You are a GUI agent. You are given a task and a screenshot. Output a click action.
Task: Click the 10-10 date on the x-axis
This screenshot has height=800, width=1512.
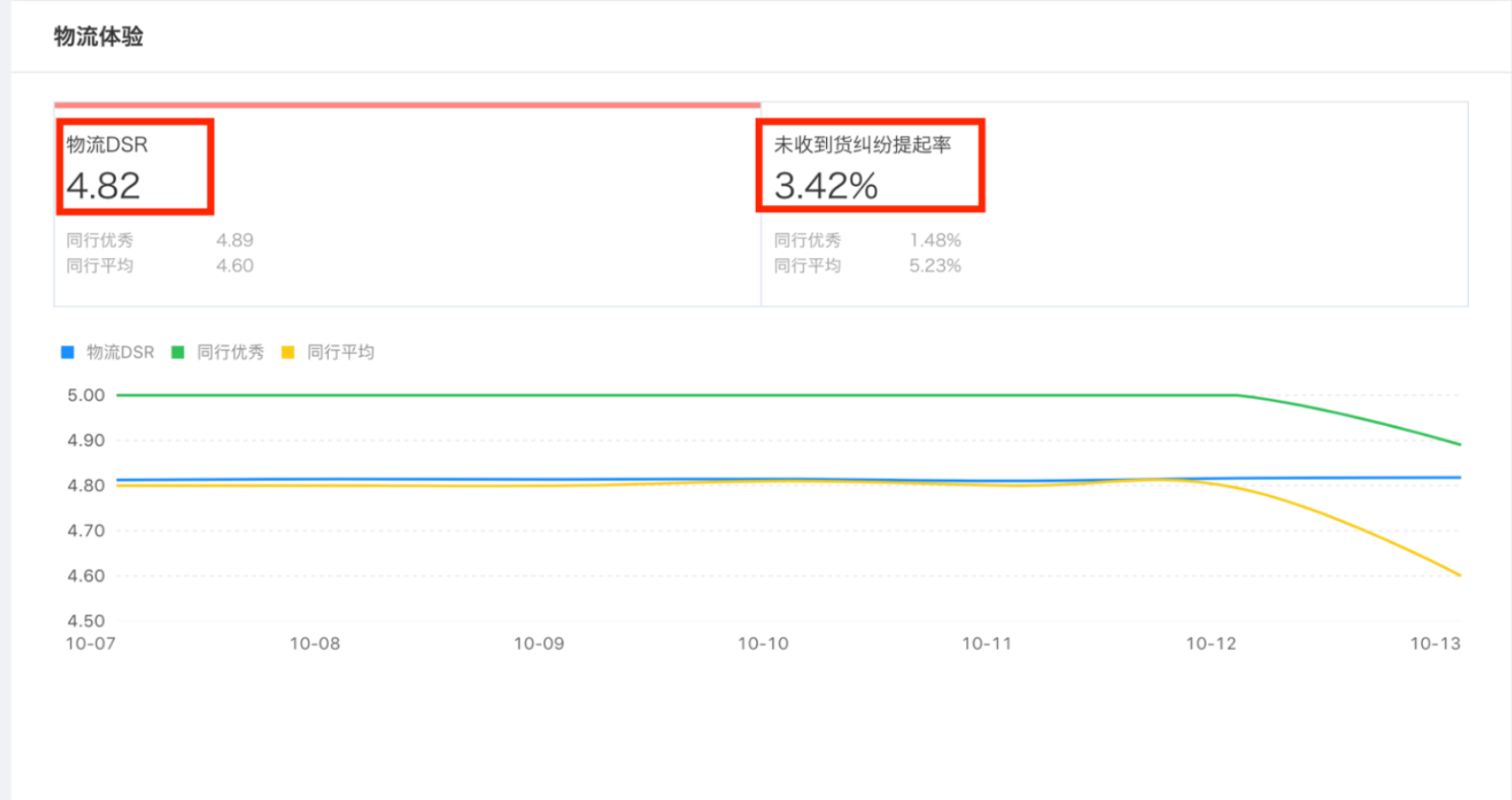coord(762,644)
